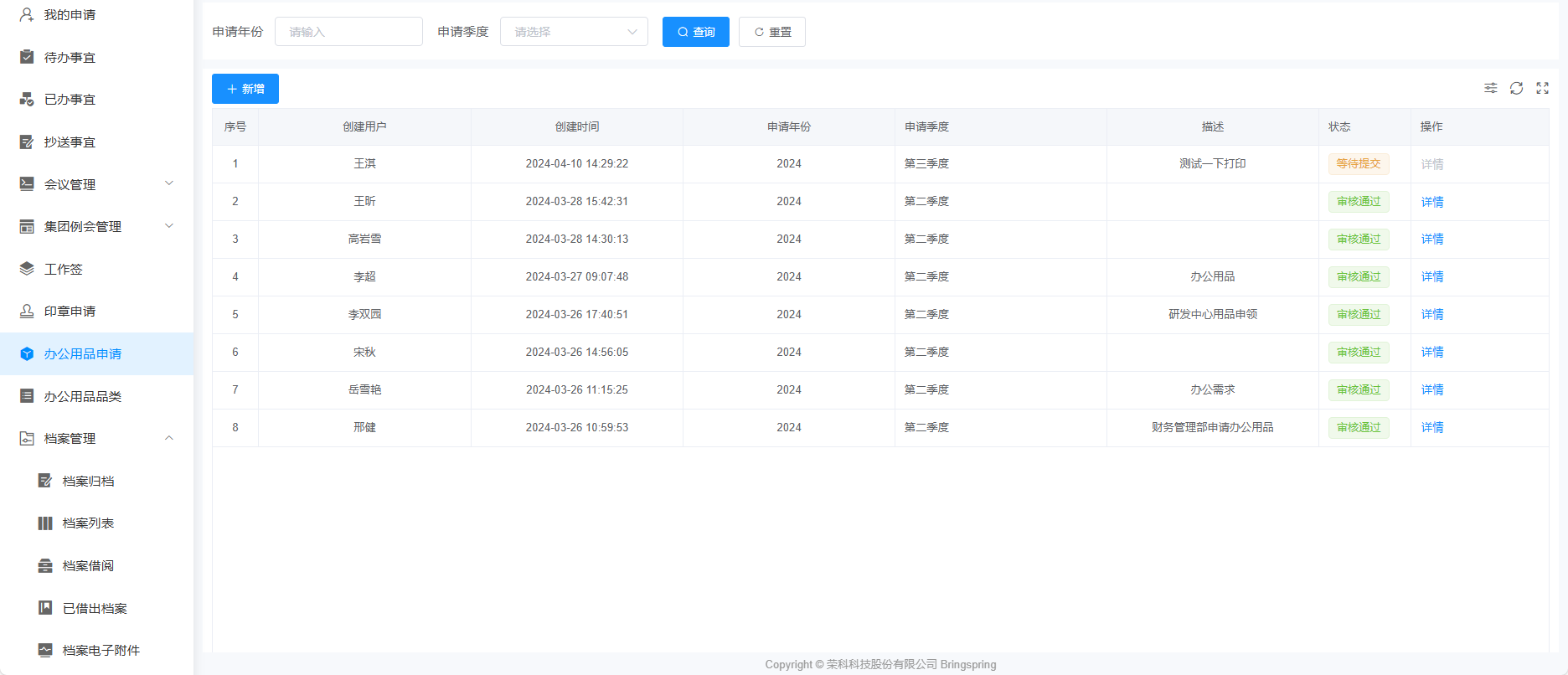Click the table column settings icon
The image size is (1568, 675).
coord(1490,88)
